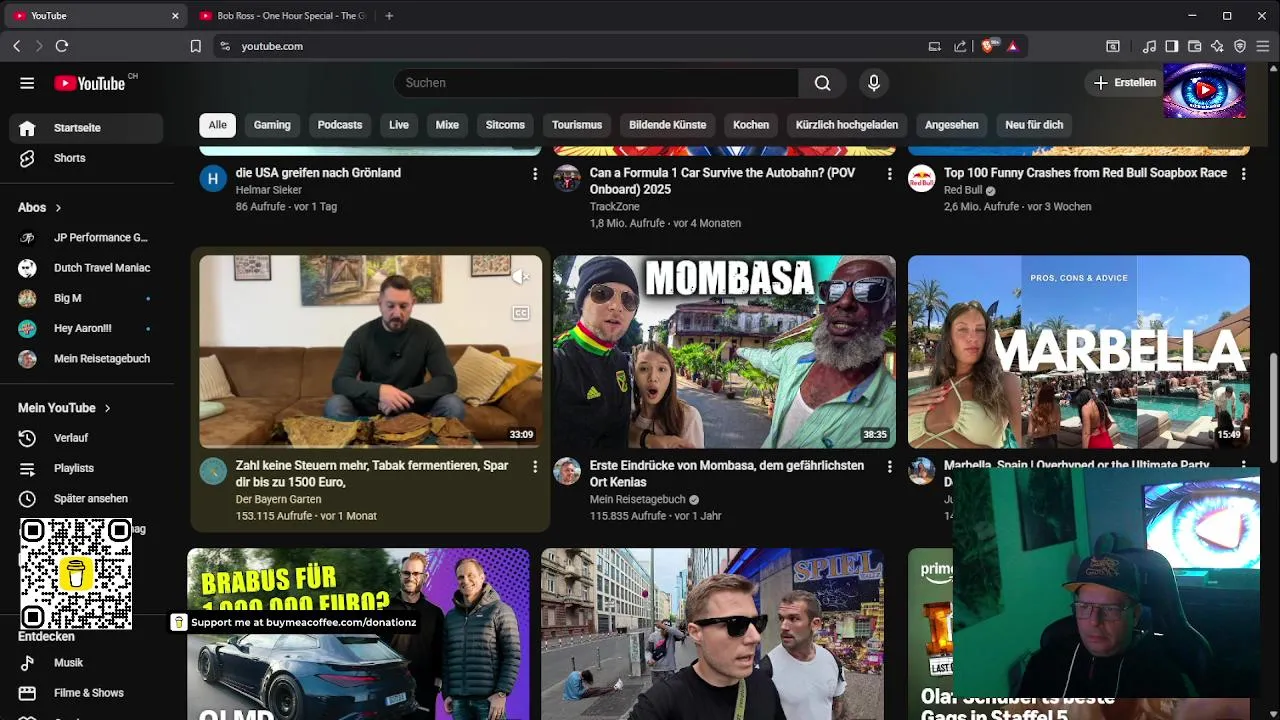
Task: Select the Kürzlich hochgeladen chip
Action: click(x=847, y=125)
